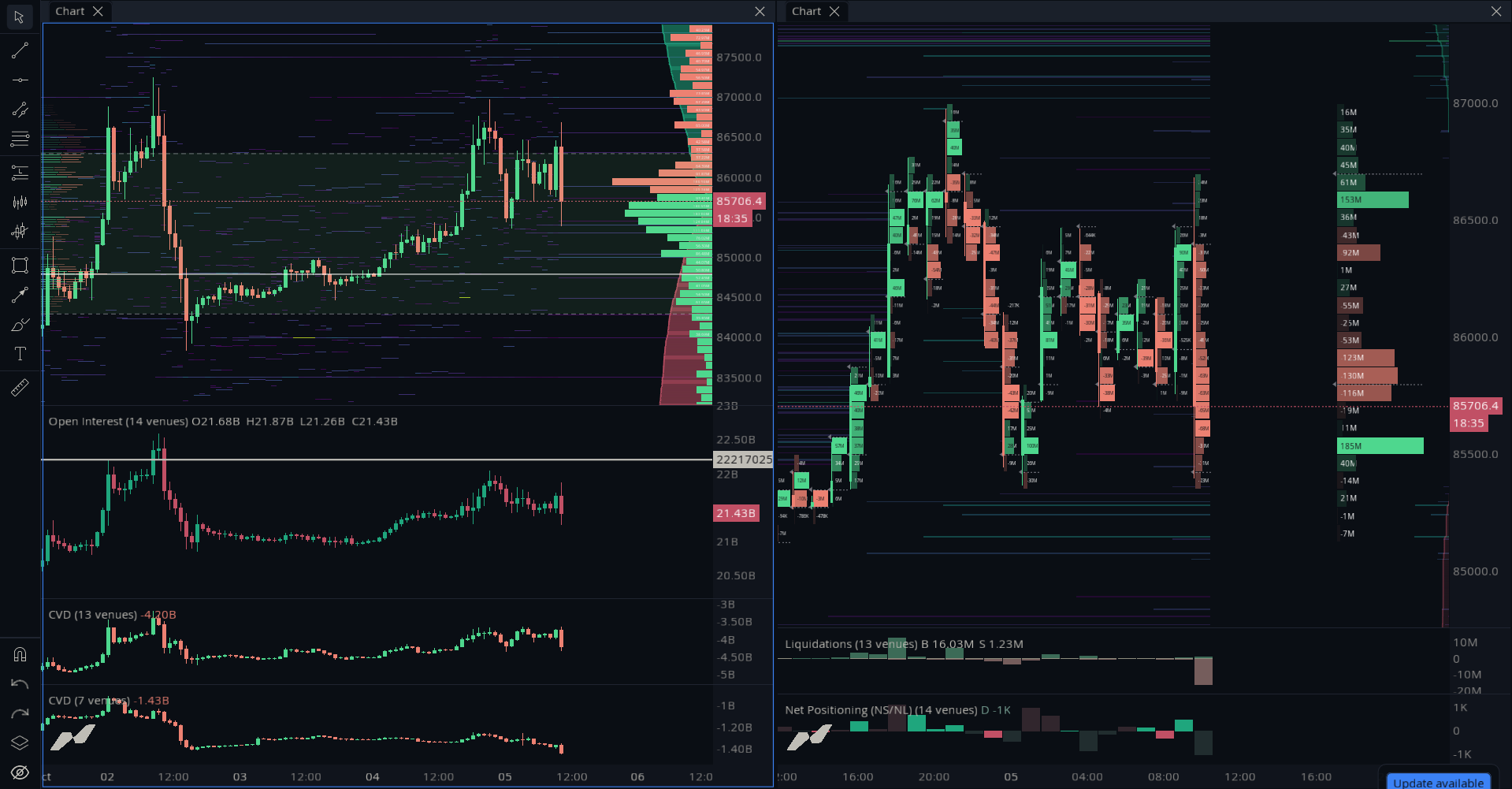
Task: Open the layers object list
Action: pyautogui.click(x=20, y=742)
